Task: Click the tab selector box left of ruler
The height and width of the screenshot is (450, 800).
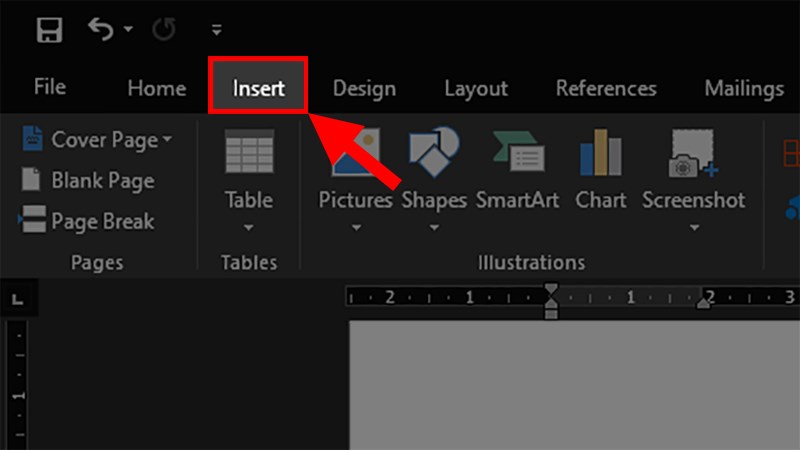Action: 17,298
